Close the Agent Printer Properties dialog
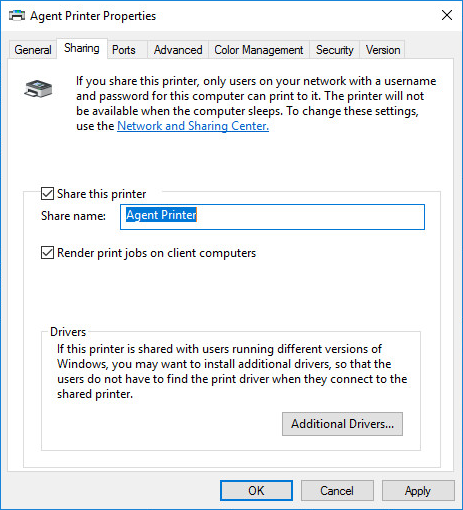Screen dimensions: 463x510 [x=447, y=15]
